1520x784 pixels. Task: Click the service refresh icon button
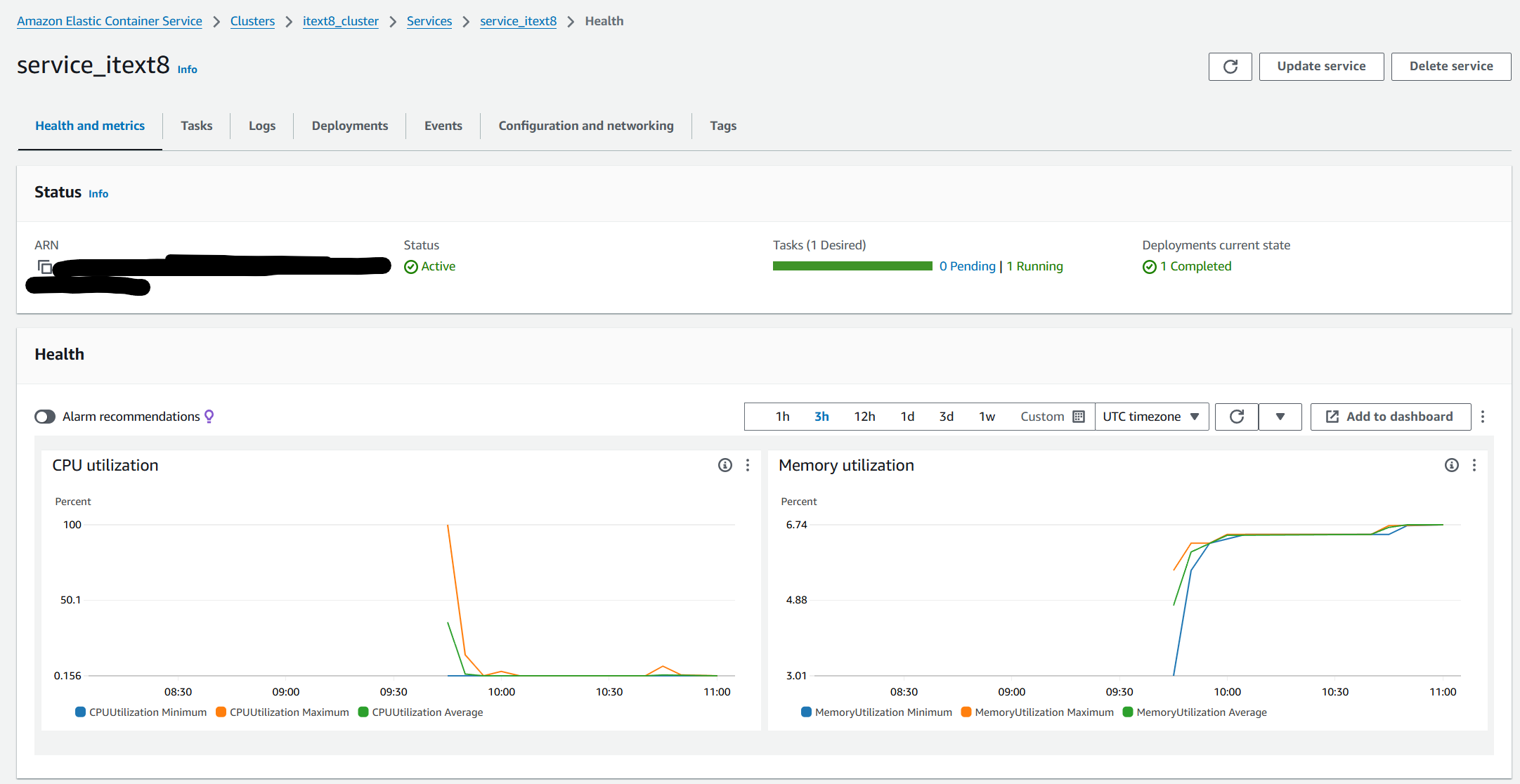coord(1230,67)
